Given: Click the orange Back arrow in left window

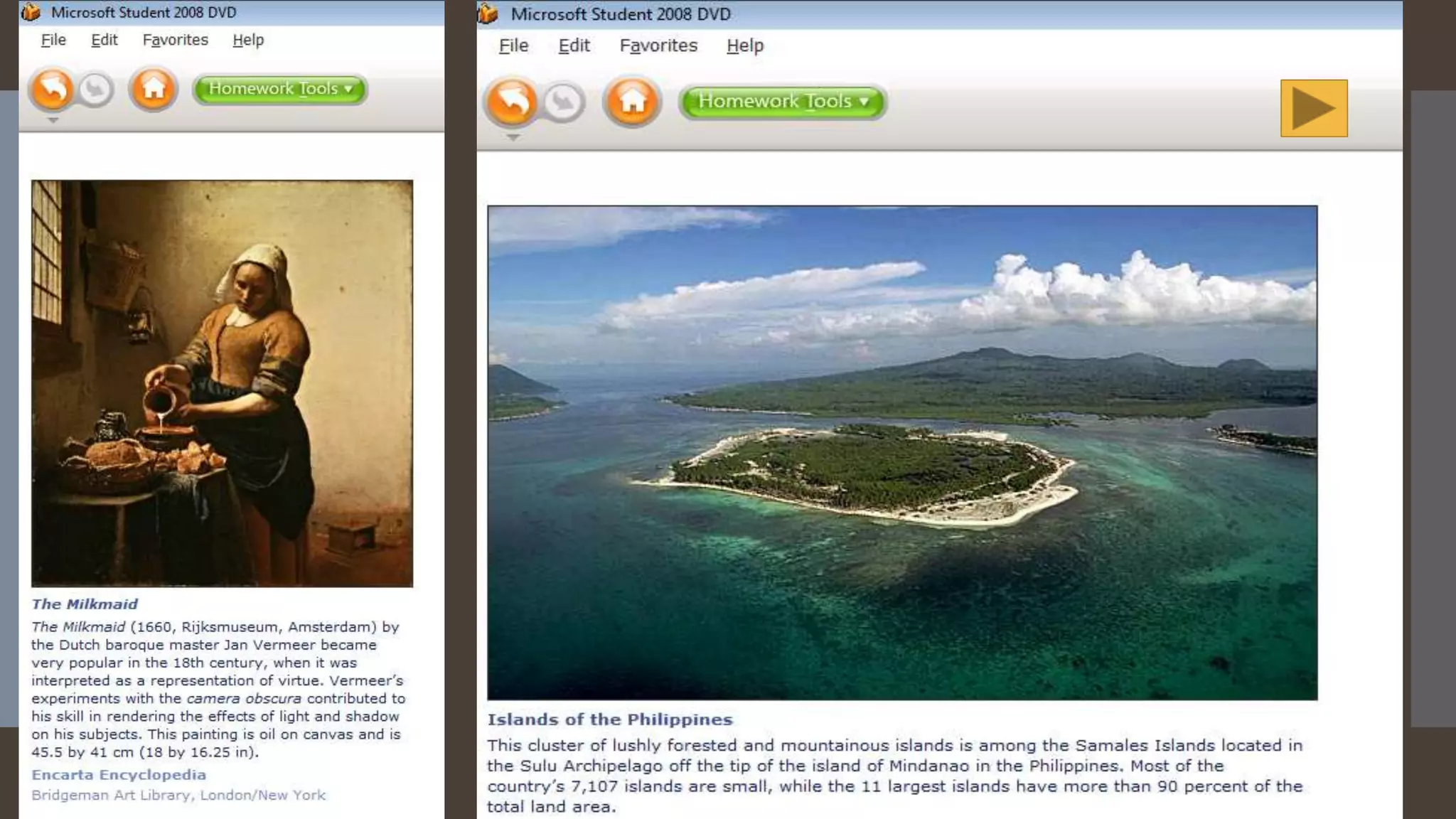Looking at the screenshot, I should [x=52, y=90].
